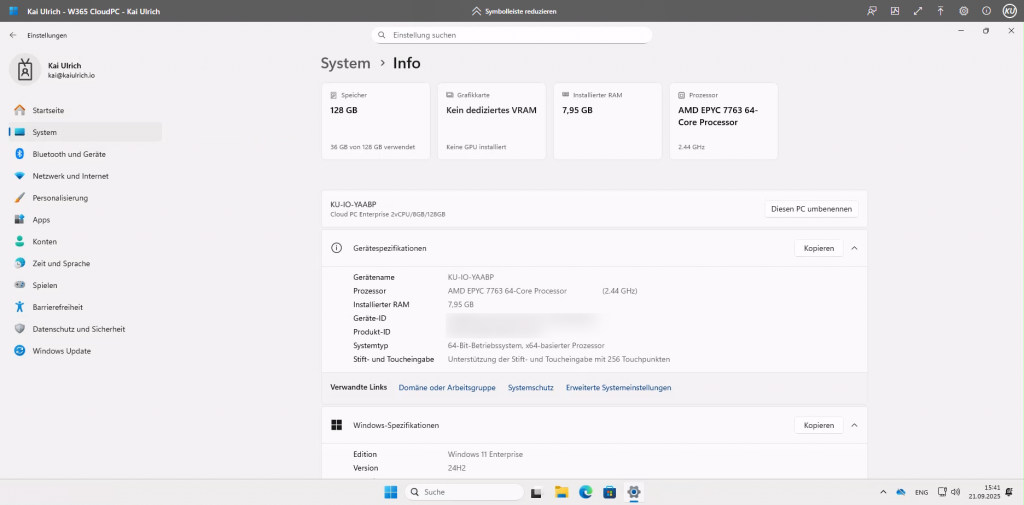1024x505 pixels.
Task: Select Zeit und Sprache in sidebar
Action: [x=61, y=263]
